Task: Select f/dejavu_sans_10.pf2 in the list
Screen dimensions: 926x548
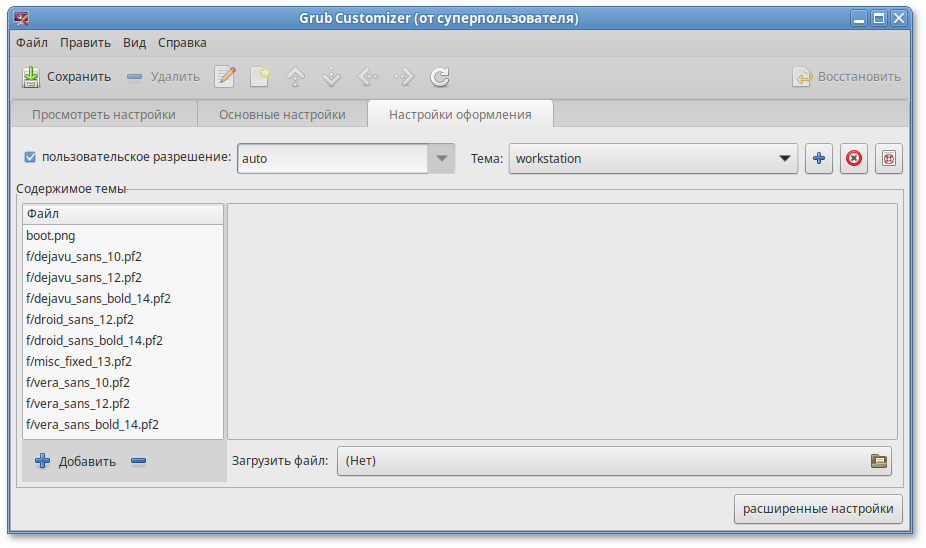Action: coord(123,257)
